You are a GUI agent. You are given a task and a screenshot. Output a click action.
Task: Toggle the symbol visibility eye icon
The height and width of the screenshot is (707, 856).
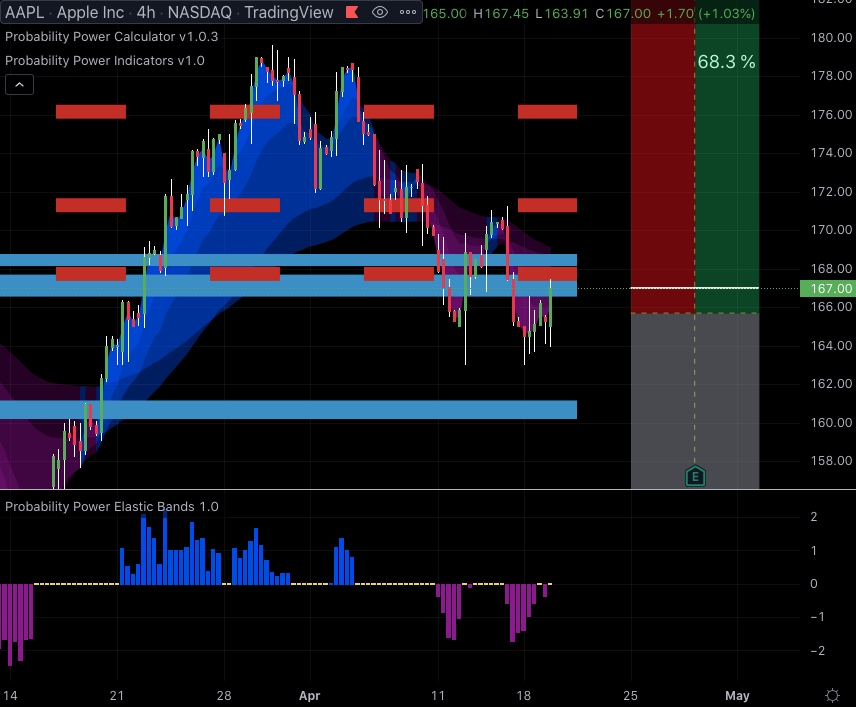pyautogui.click(x=379, y=13)
